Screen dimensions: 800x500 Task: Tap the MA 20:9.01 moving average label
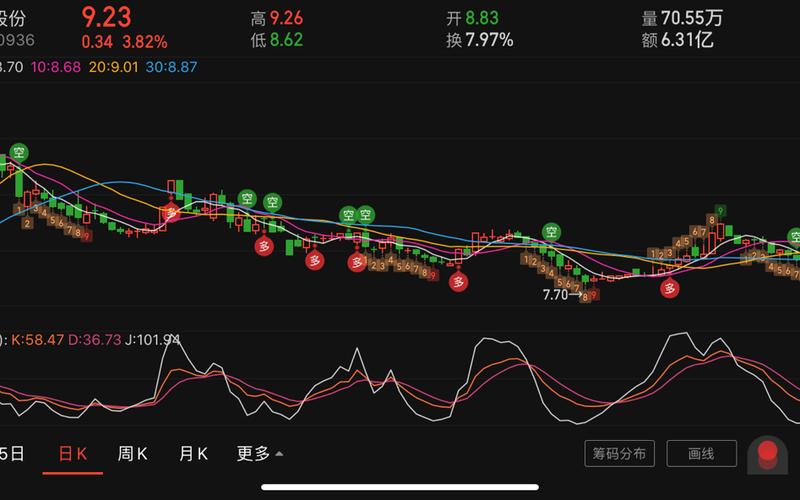[x=113, y=67]
